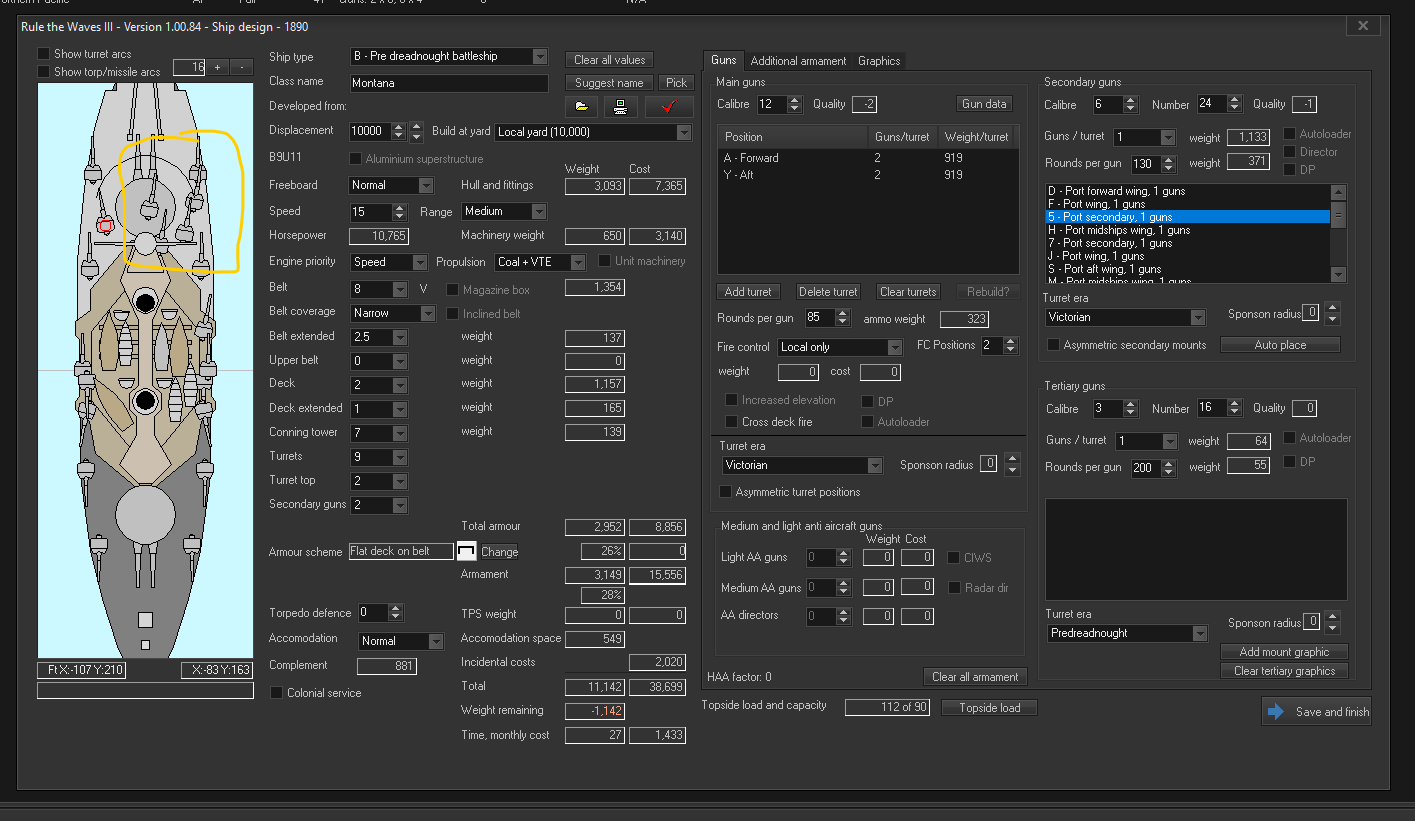Click Add mount graphic button
Viewport: 1415px width, 821px height.
1284,652
